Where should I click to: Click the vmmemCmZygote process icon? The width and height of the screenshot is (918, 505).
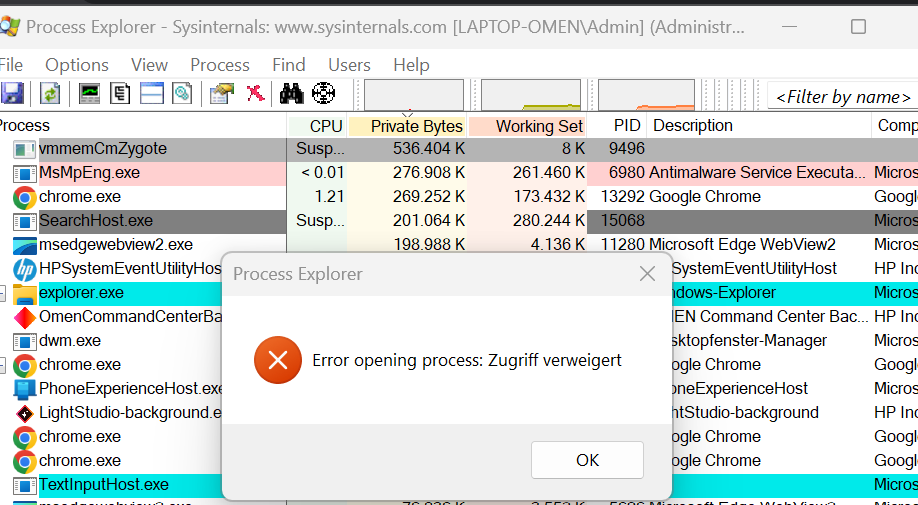(x=25, y=150)
